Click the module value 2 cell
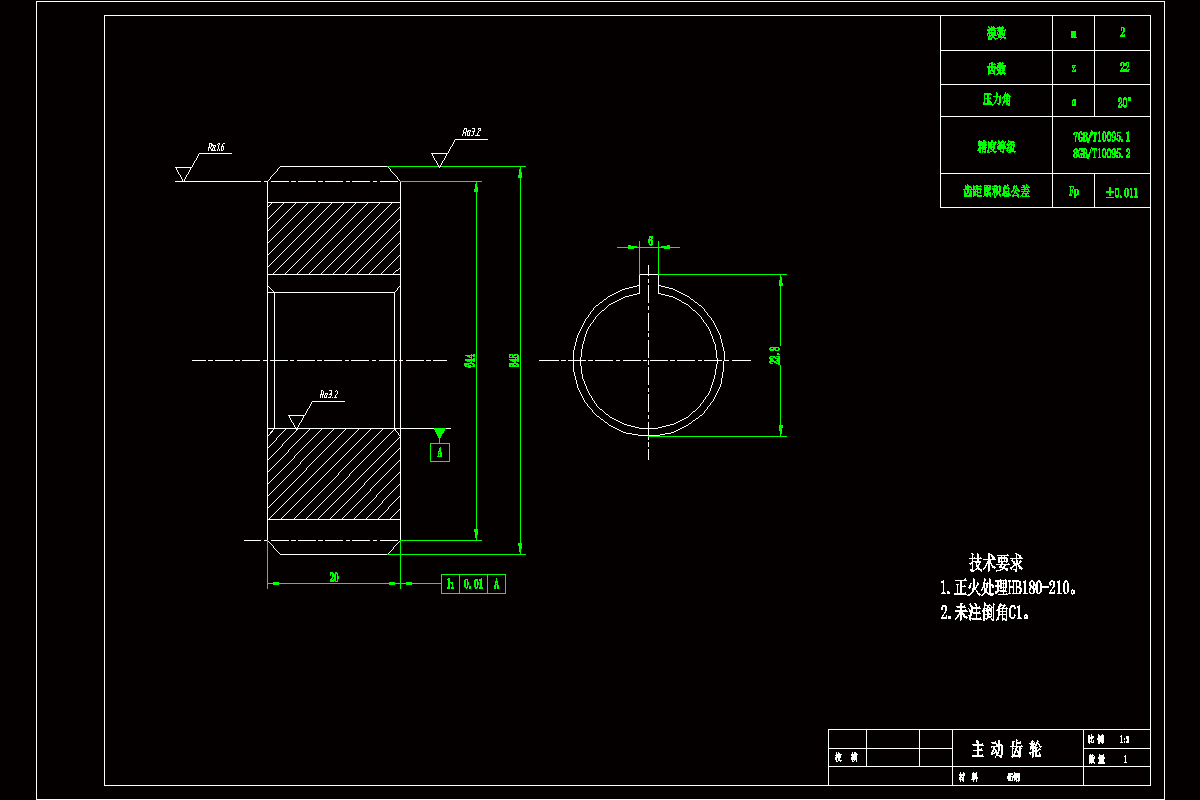The image size is (1200, 800). (x=1123, y=33)
